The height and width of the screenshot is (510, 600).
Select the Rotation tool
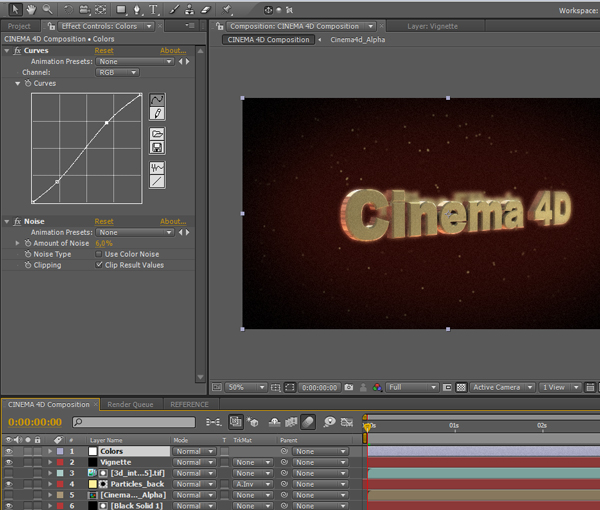68,10
